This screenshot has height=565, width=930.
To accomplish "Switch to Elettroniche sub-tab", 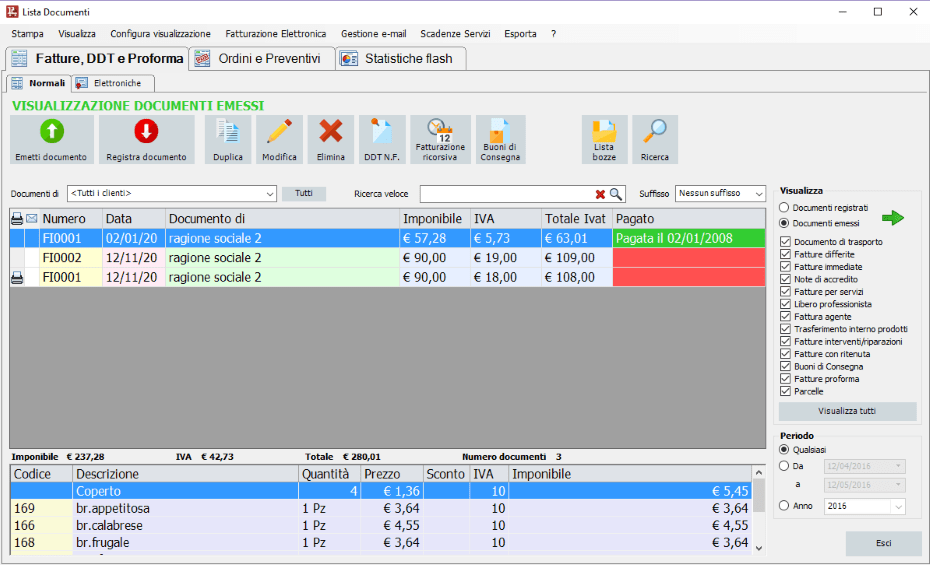I will coord(113,83).
